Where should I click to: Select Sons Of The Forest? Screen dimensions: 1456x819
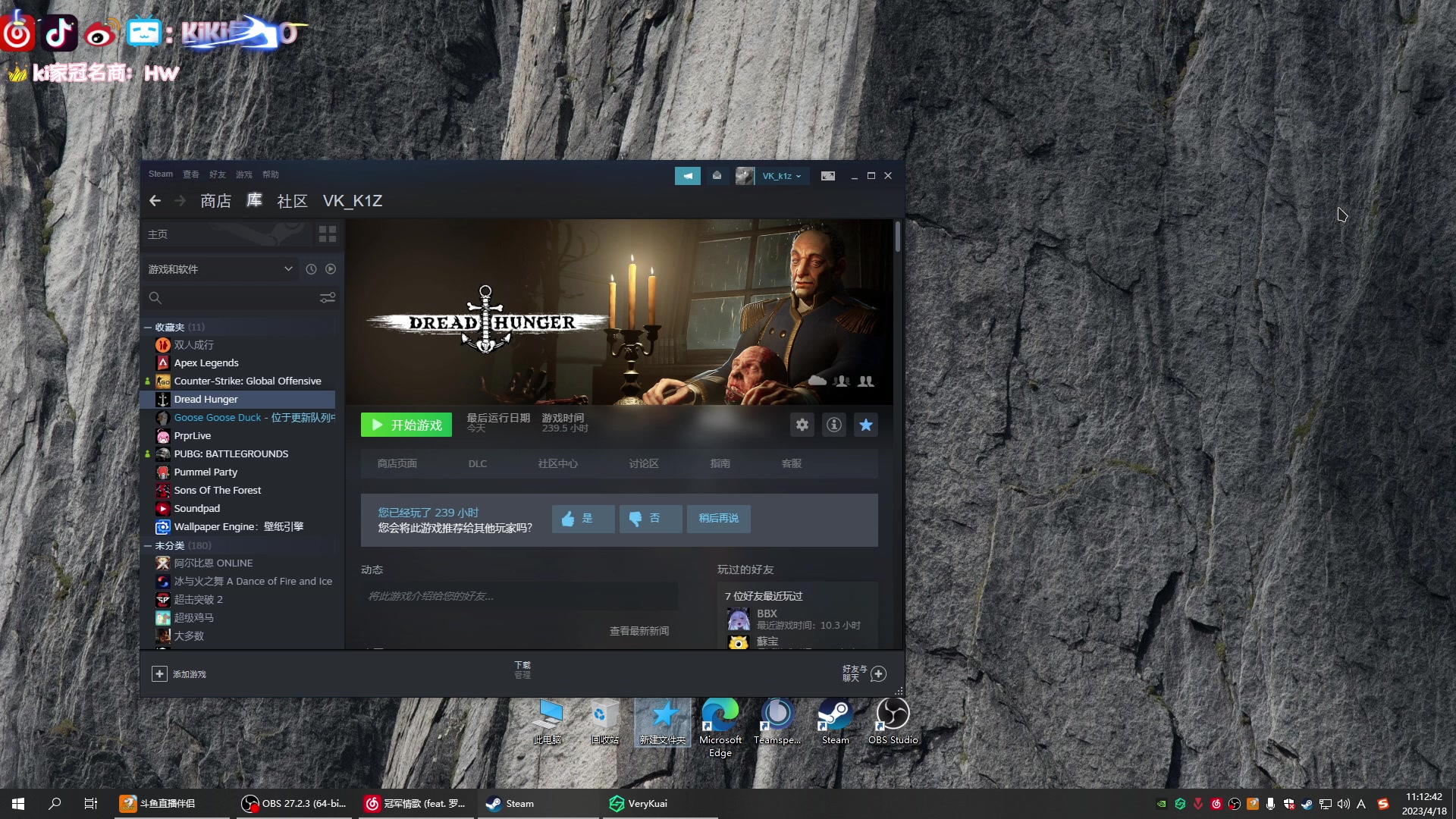point(218,491)
